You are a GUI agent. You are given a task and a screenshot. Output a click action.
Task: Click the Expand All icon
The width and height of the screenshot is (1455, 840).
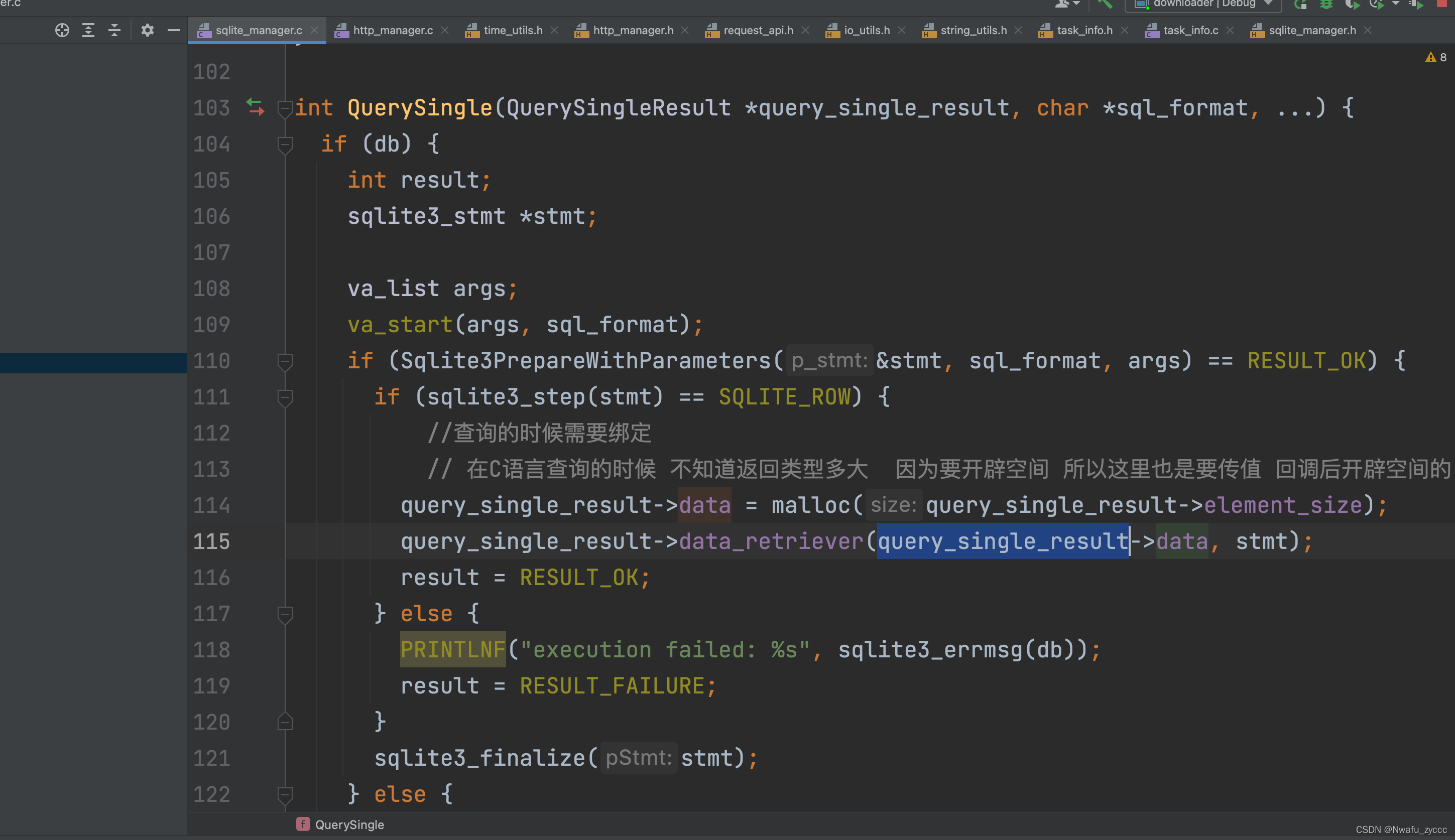tap(88, 30)
